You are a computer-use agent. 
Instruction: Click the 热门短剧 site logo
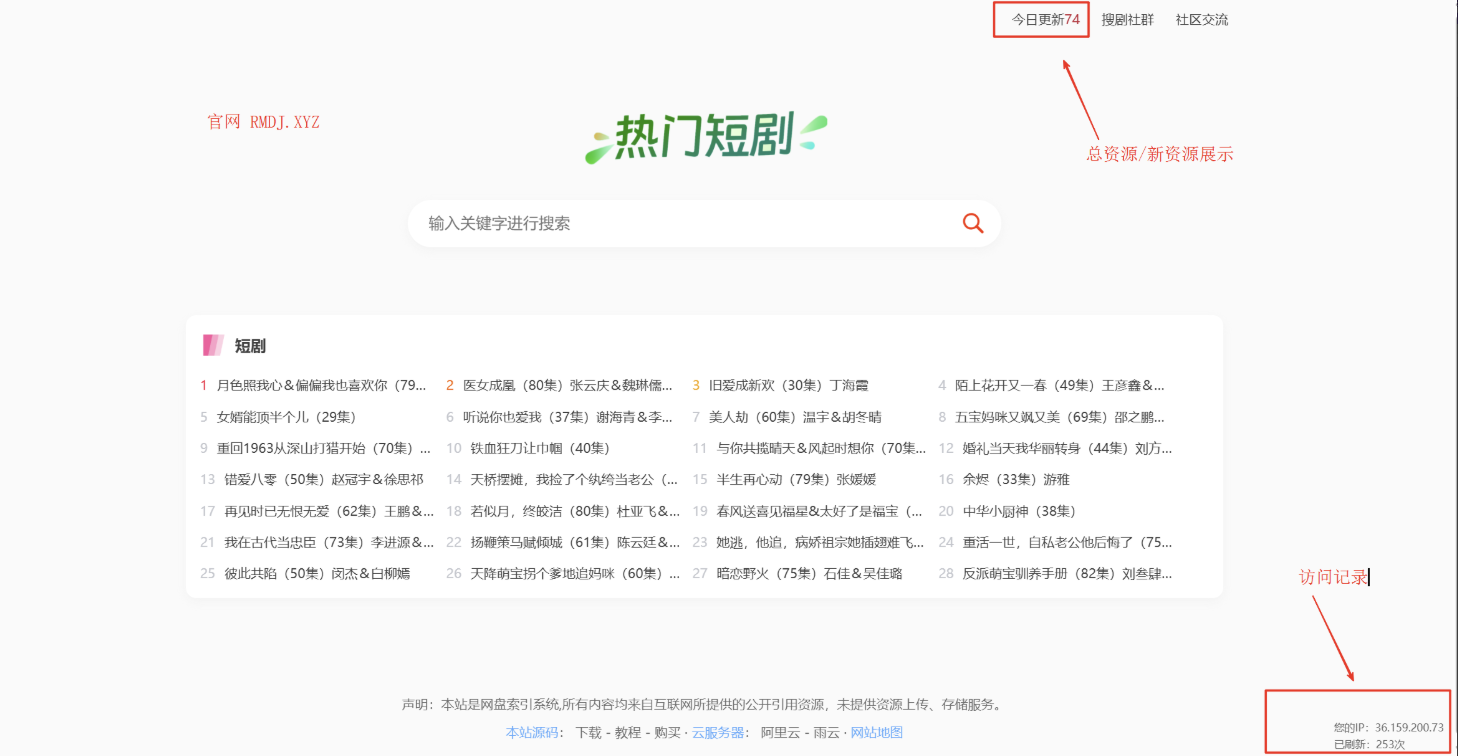pyautogui.click(x=704, y=133)
